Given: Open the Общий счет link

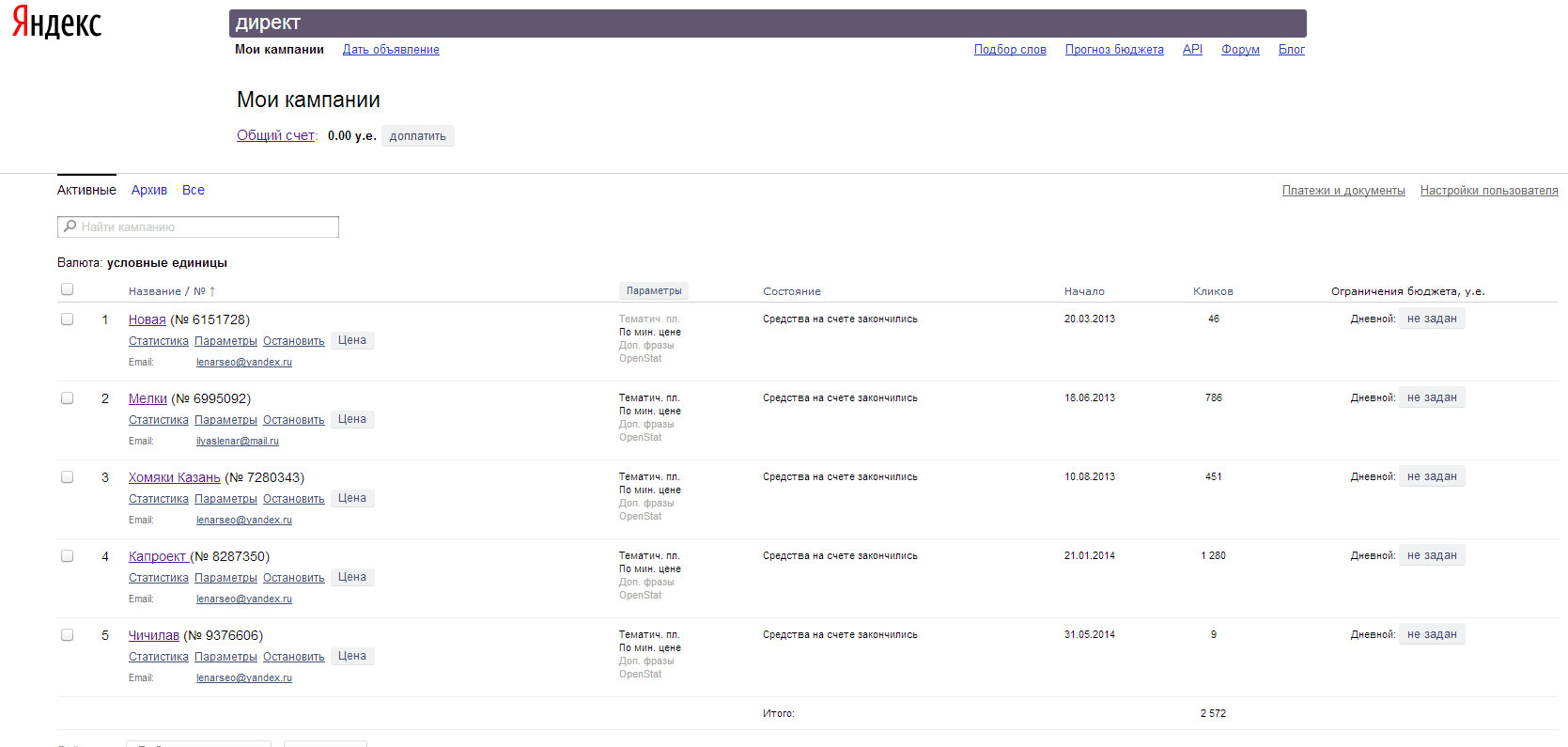Looking at the screenshot, I should [x=275, y=135].
